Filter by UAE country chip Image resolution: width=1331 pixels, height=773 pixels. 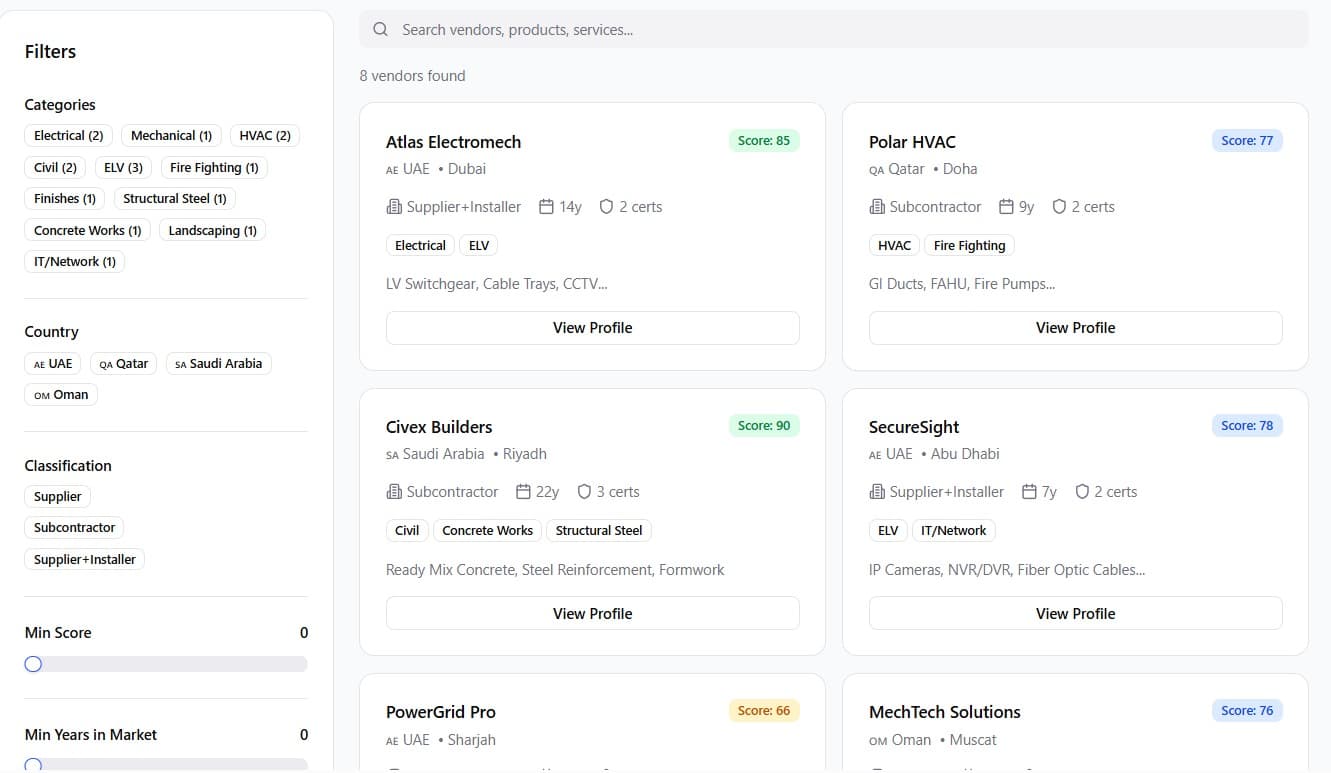point(53,364)
